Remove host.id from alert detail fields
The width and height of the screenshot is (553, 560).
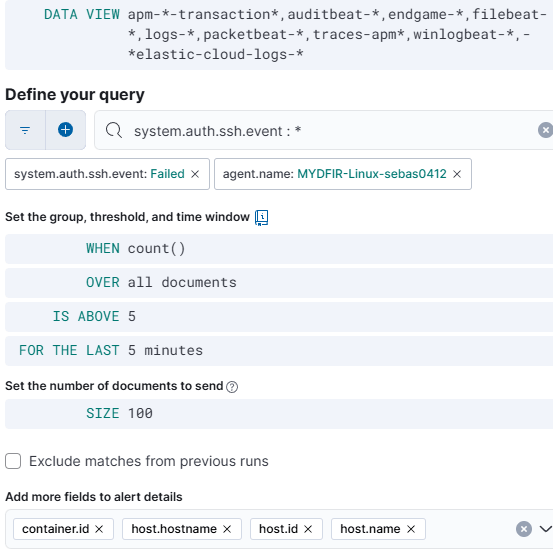pyautogui.click(x=308, y=529)
